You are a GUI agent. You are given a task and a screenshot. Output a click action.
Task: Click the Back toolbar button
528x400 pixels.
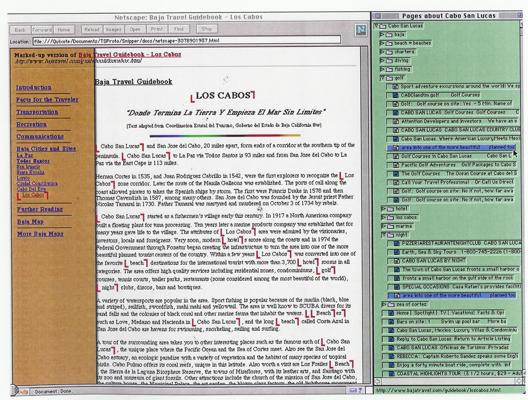point(20,30)
